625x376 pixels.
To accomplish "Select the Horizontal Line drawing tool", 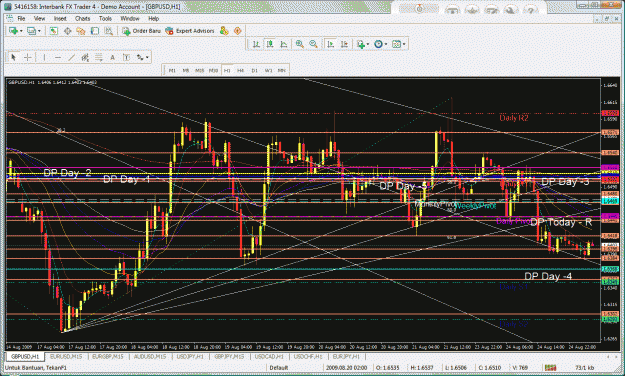I will 58,57.
